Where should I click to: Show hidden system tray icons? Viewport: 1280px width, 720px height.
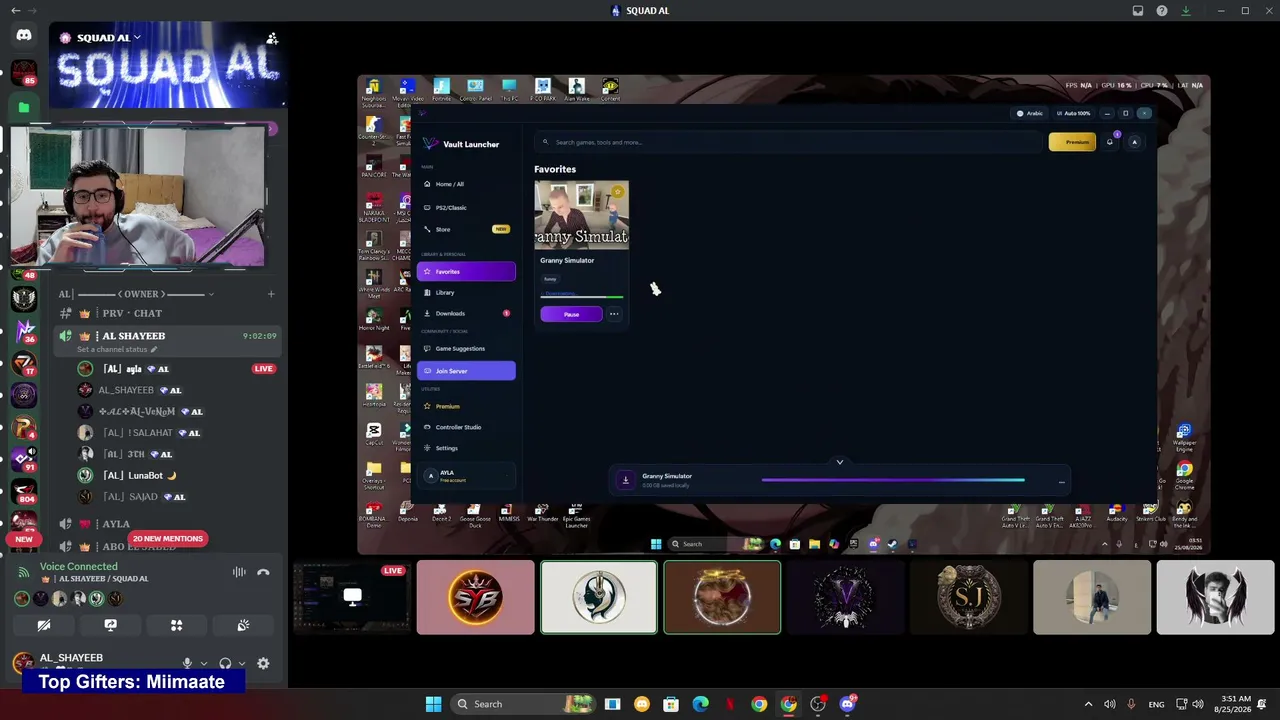[x=1089, y=704]
